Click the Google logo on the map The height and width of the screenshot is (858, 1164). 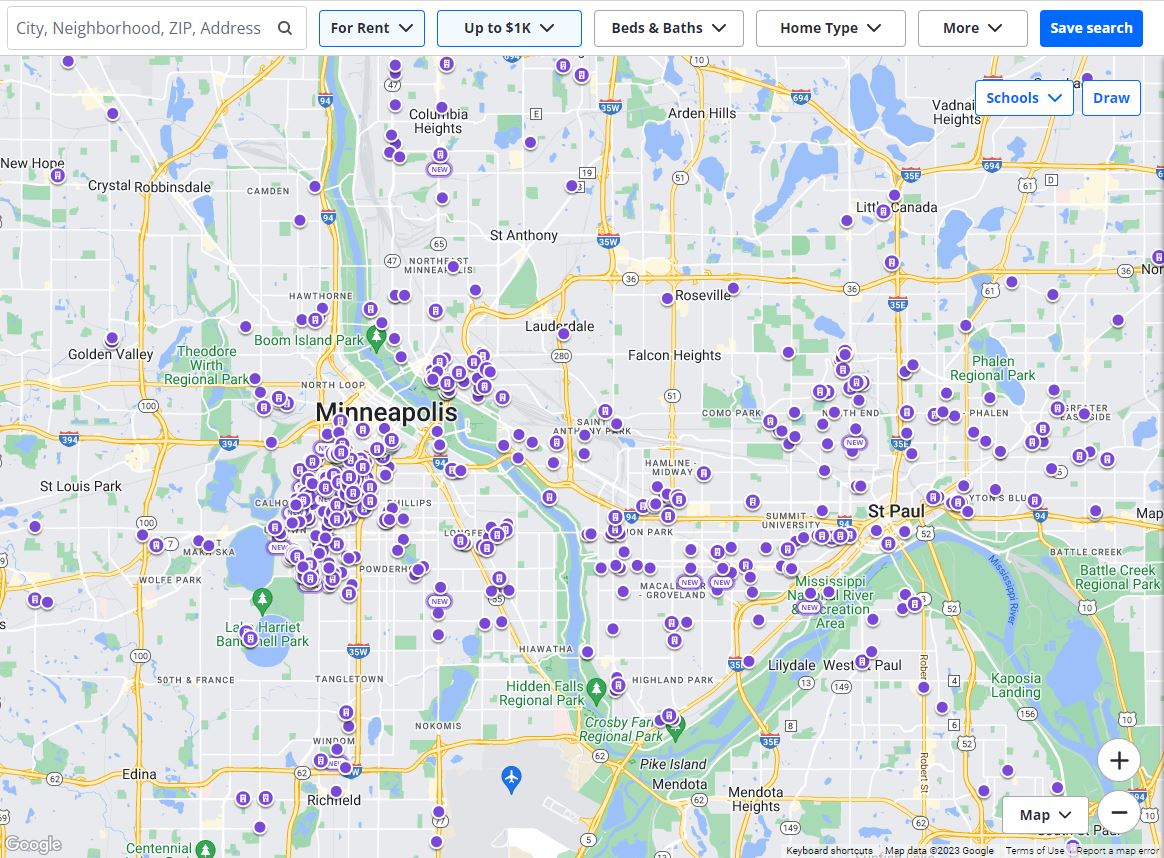click(33, 845)
